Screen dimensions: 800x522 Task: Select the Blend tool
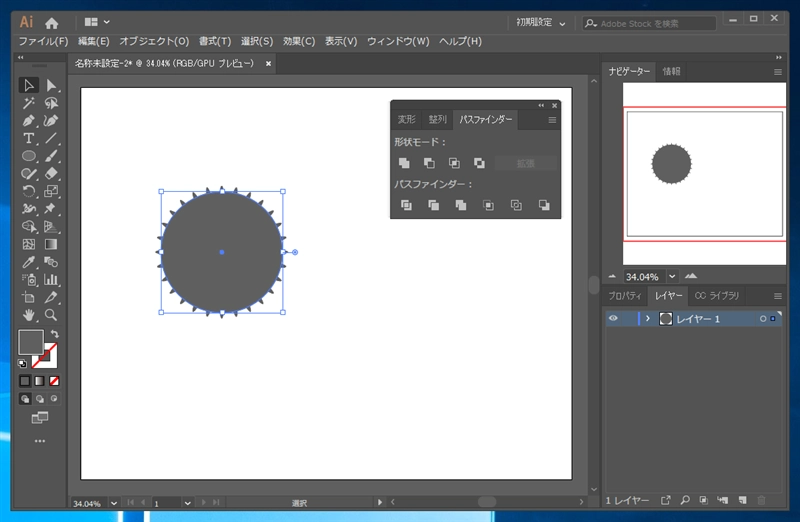point(51,262)
